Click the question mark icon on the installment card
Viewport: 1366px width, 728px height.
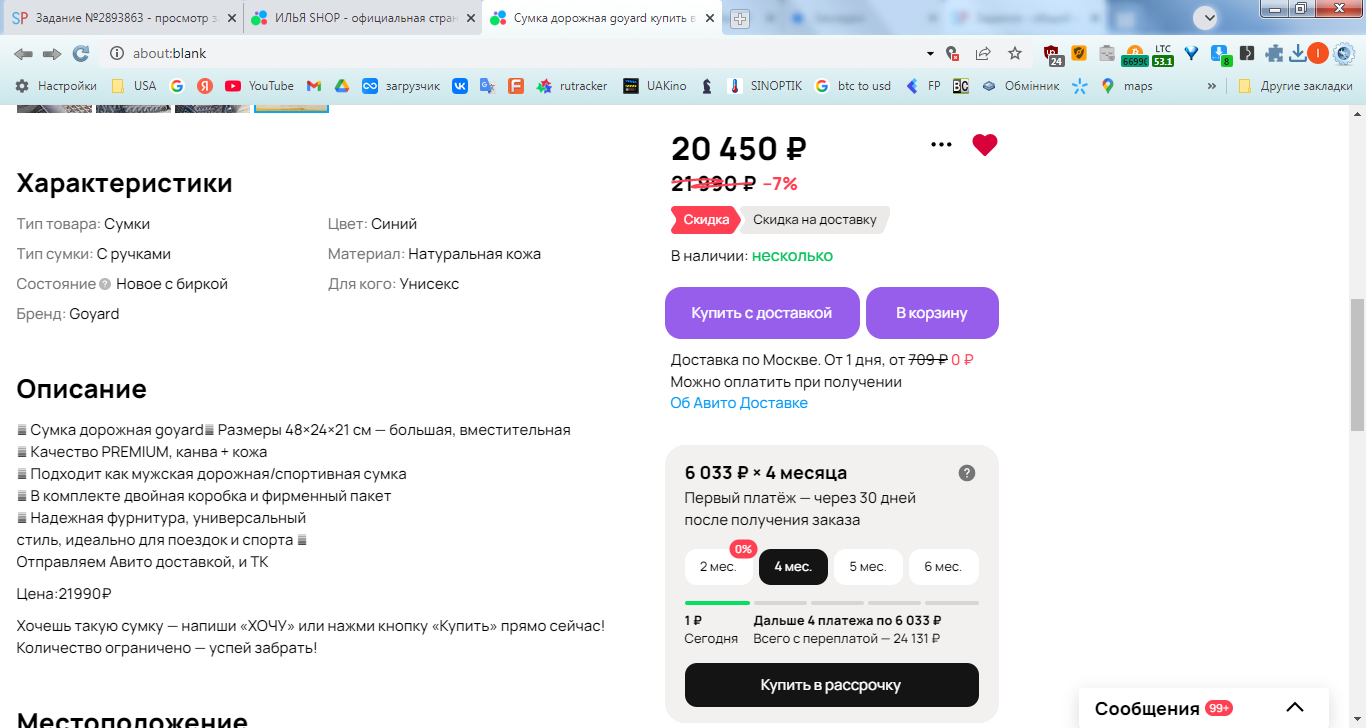(967, 473)
